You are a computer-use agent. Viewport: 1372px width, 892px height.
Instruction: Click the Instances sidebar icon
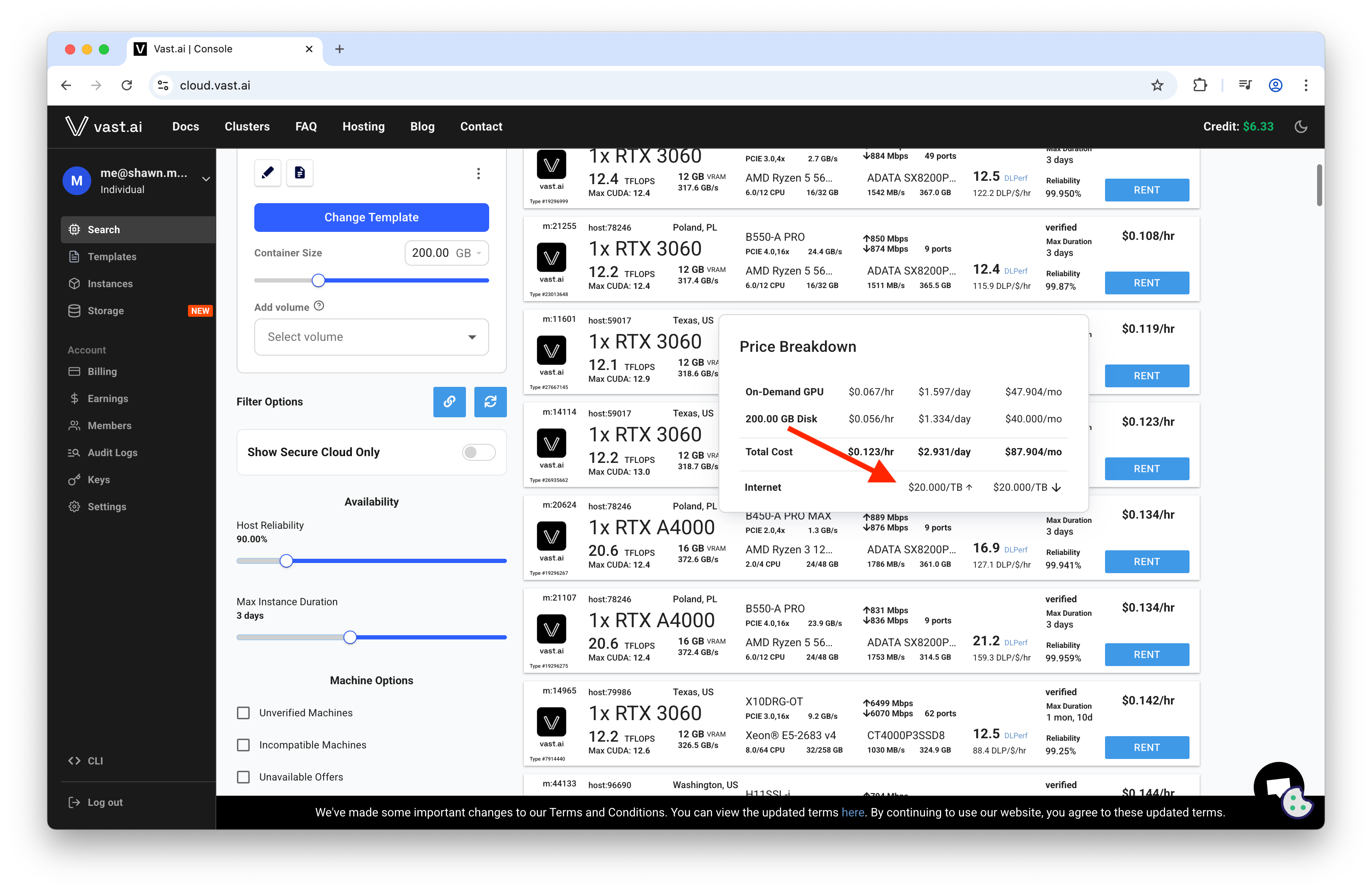coord(74,283)
